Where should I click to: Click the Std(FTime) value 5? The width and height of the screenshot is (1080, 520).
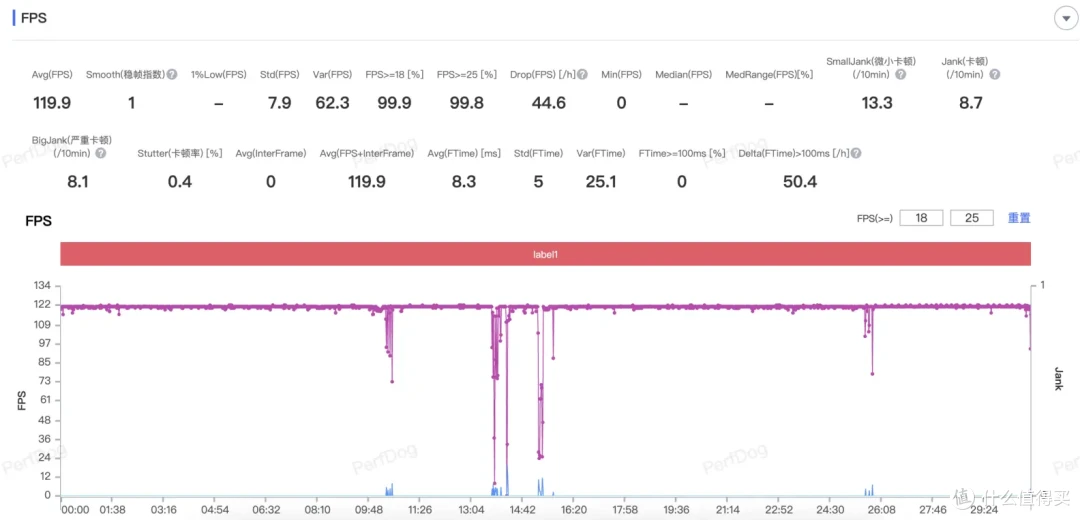(x=538, y=182)
